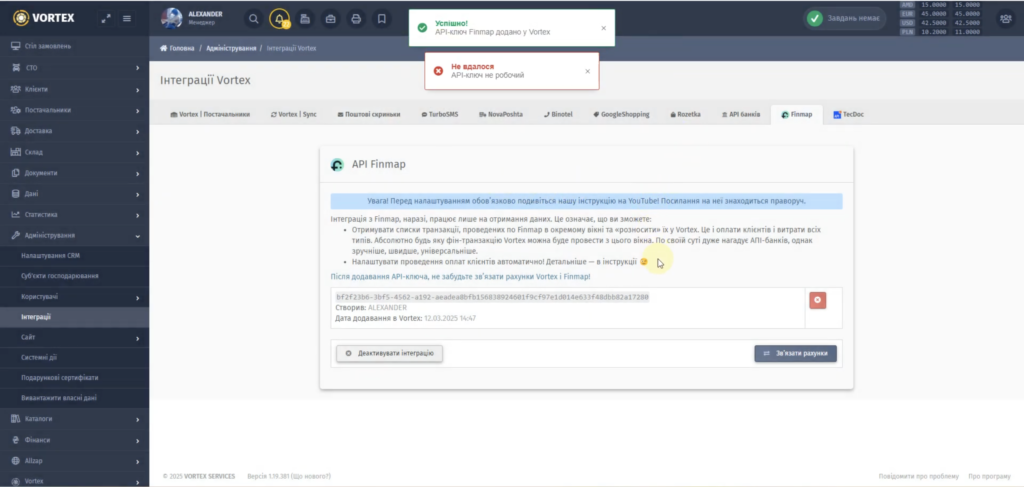Open 'Налаштування CRM' submenu item
Screen dimensions: 1024x487
click(74, 255)
